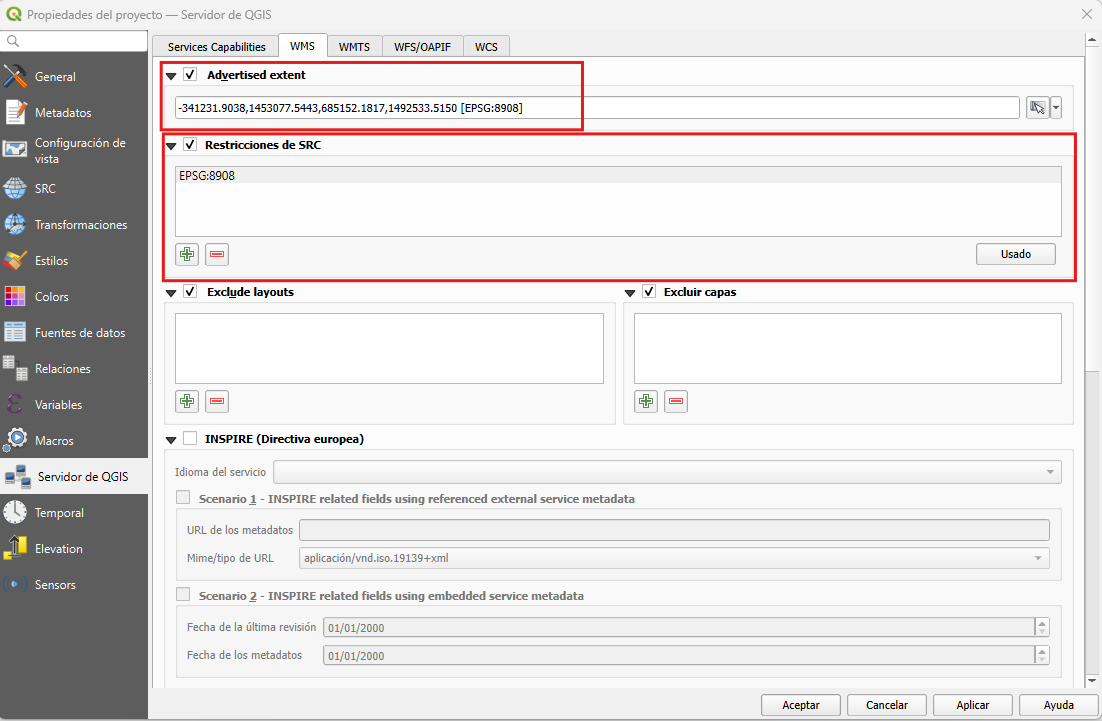Image resolution: width=1102 pixels, height=721 pixels.
Task: Select the Metadatos sidebar icon
Action: coord(16,112)
